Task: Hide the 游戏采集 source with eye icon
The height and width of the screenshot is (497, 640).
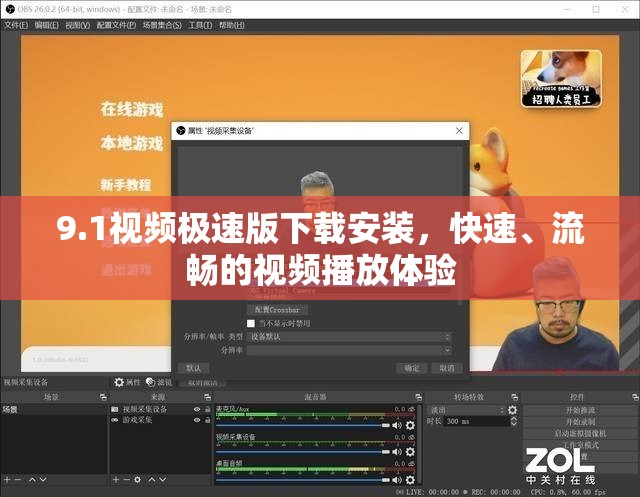Action: tap(197, 420)
